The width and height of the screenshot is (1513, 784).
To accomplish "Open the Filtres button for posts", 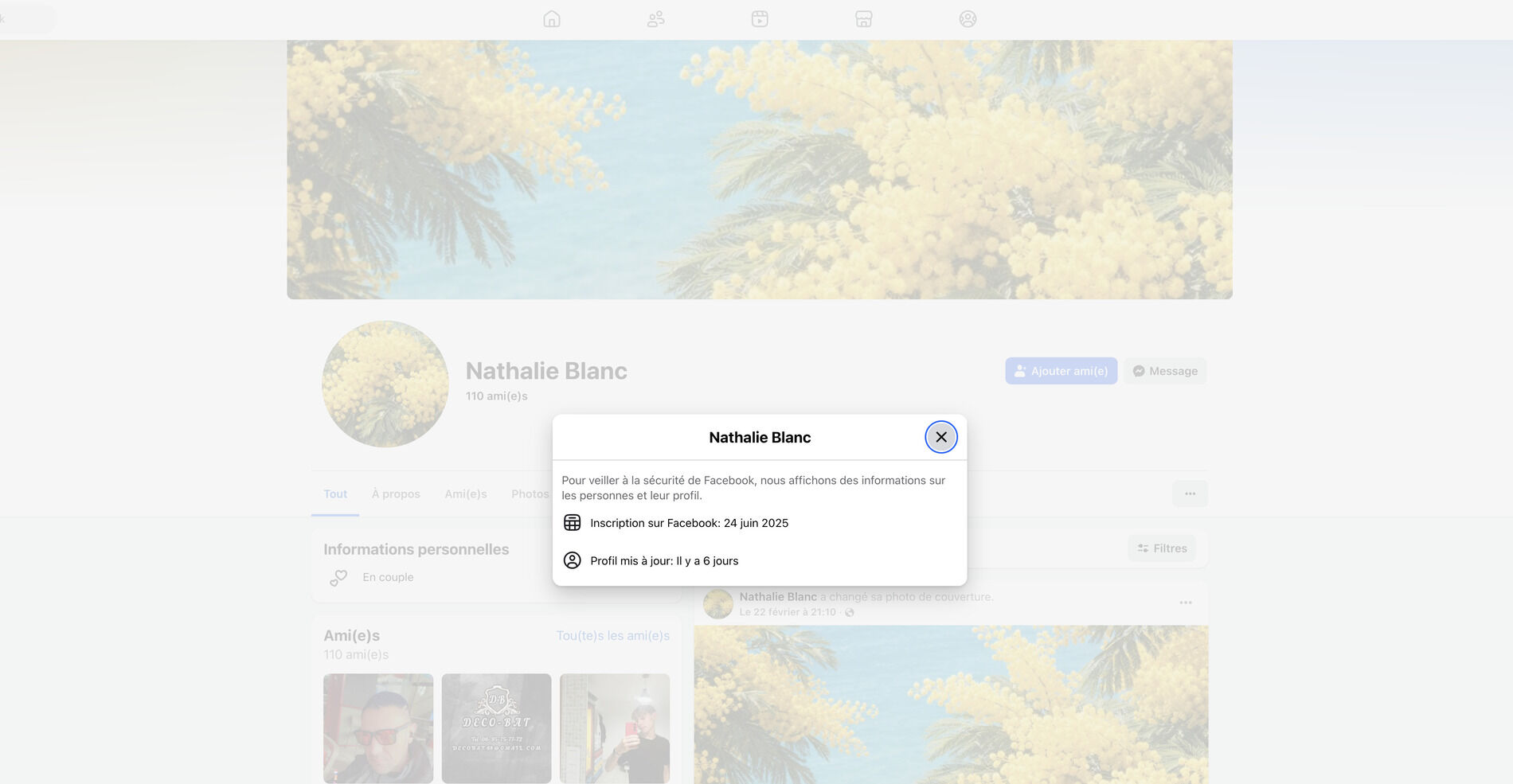I will coord(1162,548).
